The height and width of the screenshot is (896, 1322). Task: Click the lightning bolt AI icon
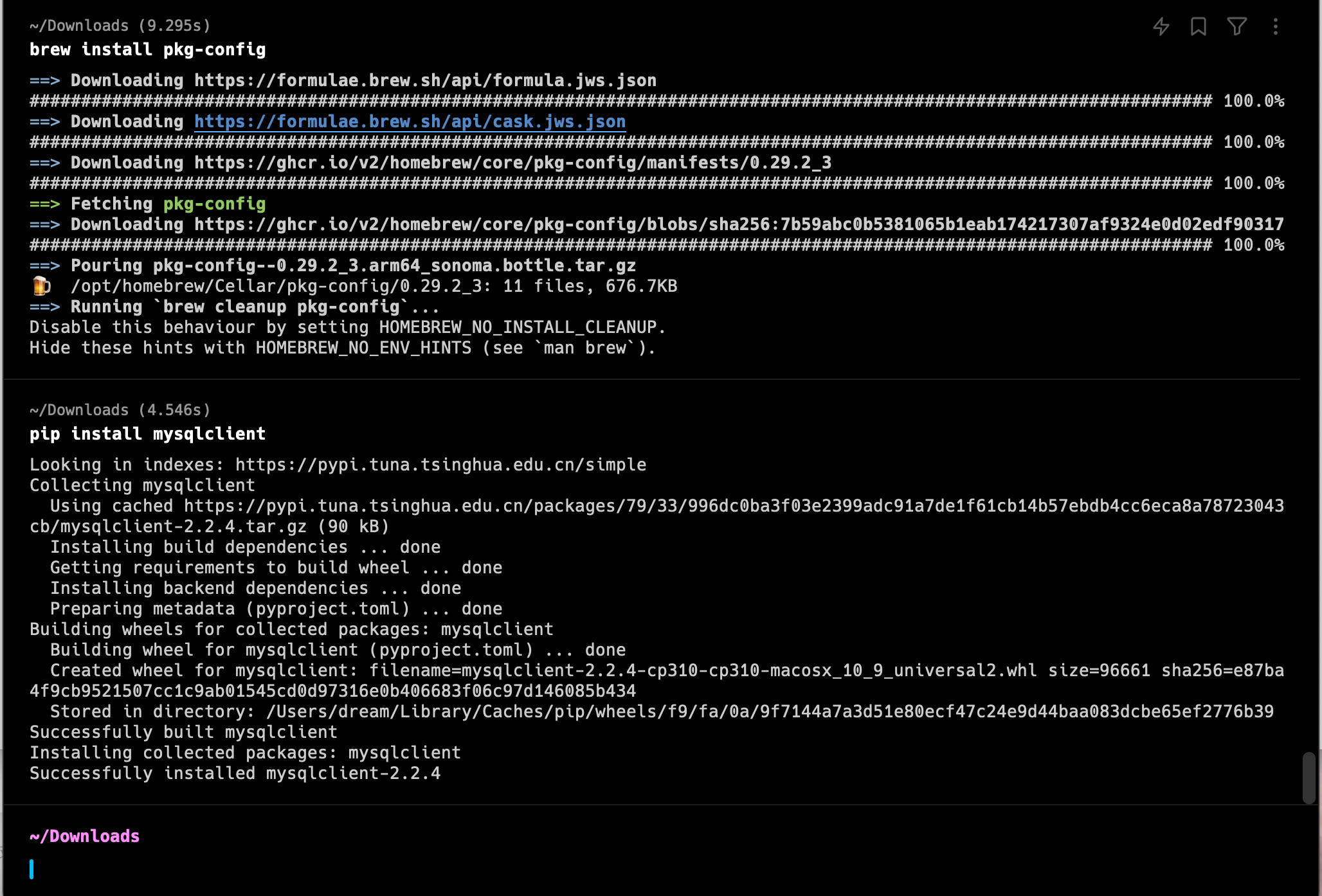[1161, 26]
